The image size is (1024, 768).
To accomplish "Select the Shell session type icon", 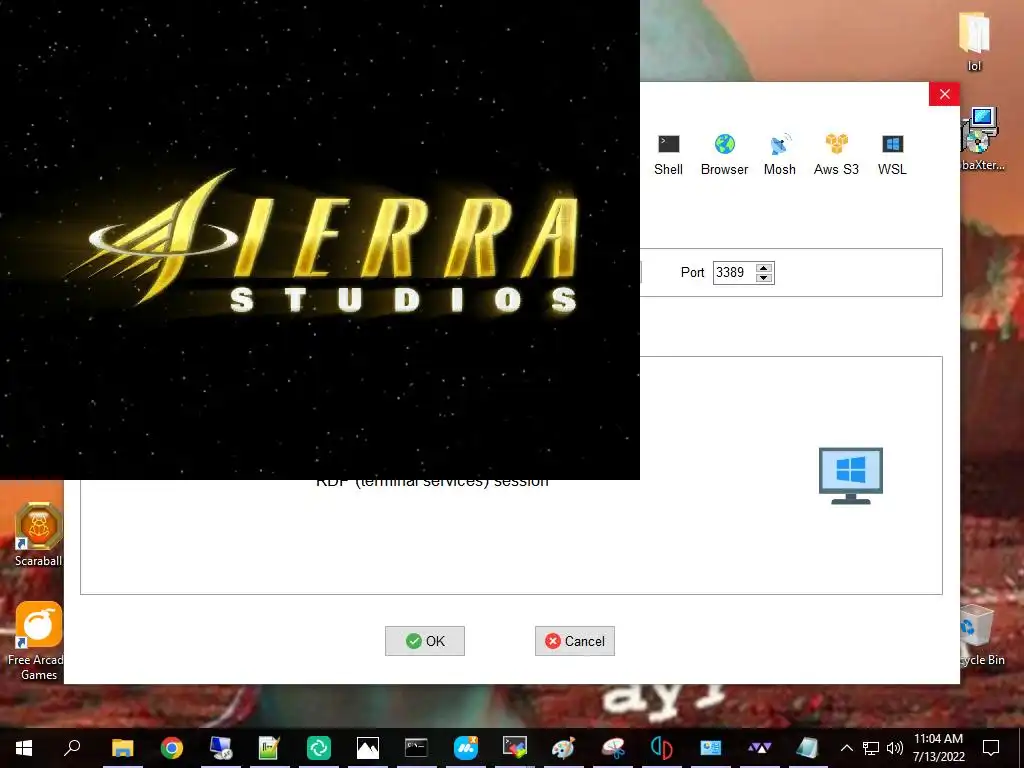I will pyautogui.click(x=668, y=155).
